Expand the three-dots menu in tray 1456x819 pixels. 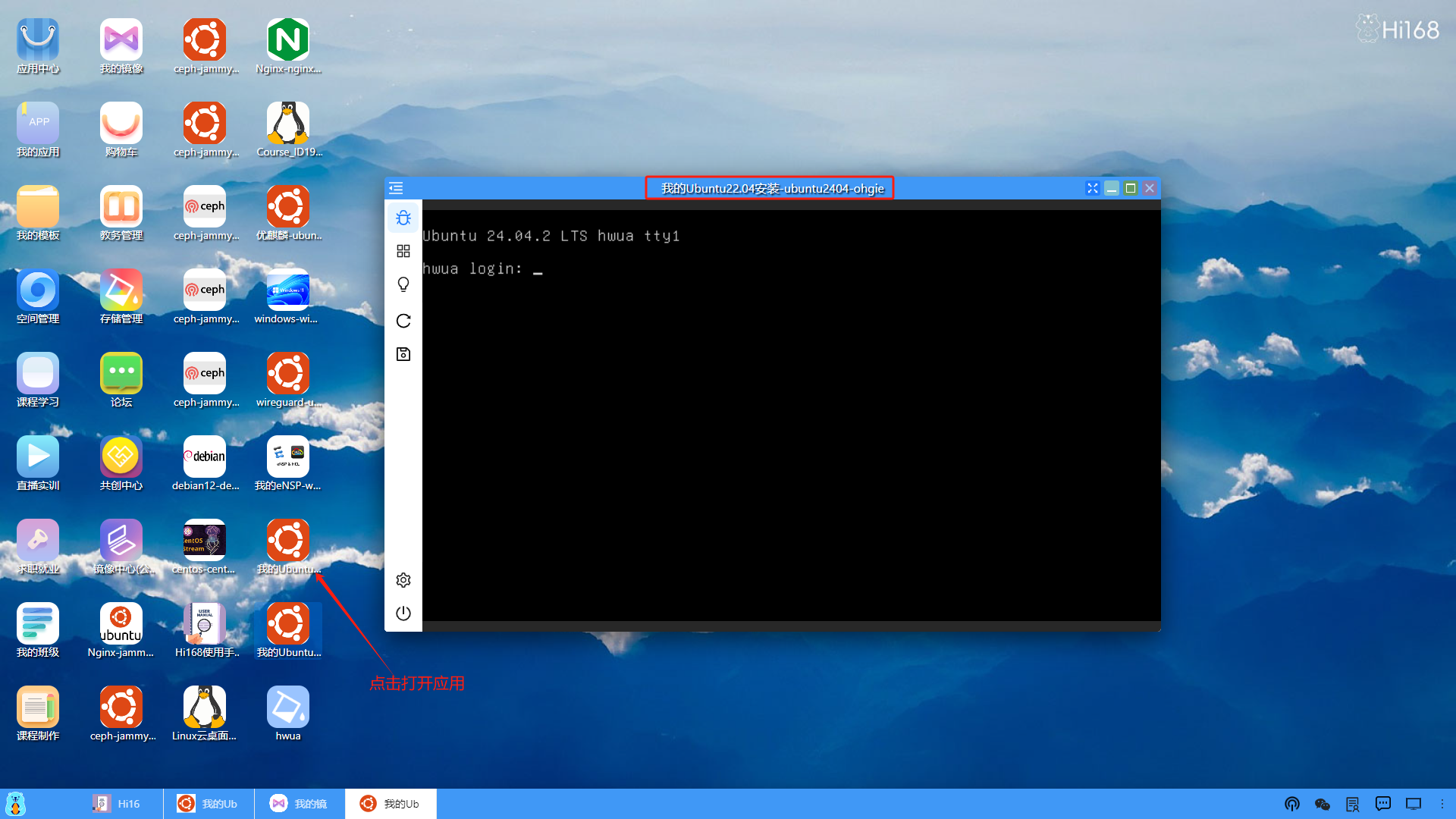[1442, 804]
